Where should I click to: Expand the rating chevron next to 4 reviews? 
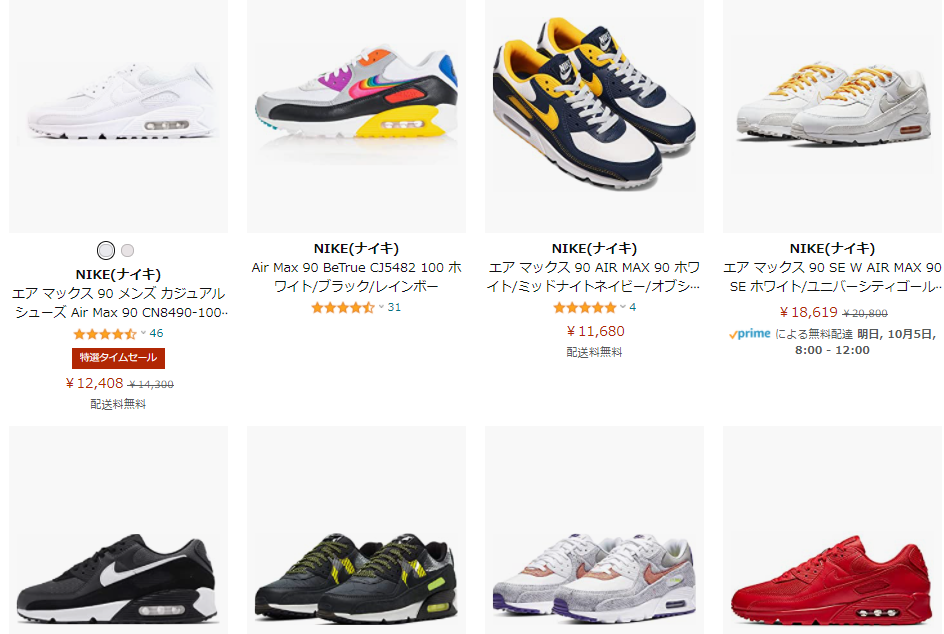point(623,307)
